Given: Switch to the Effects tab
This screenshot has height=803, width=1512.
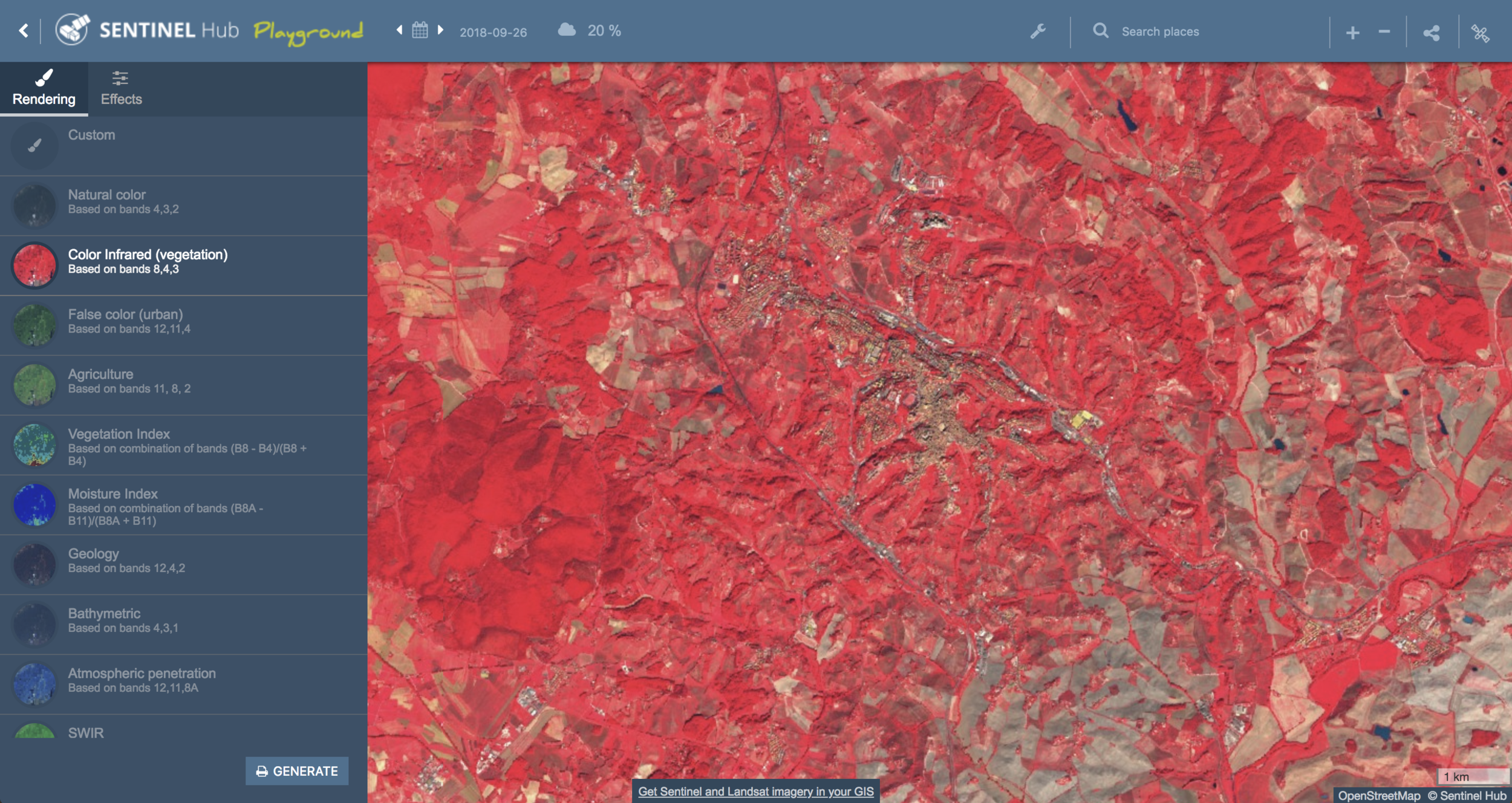Looking at the screenshot, I should 121,89.
